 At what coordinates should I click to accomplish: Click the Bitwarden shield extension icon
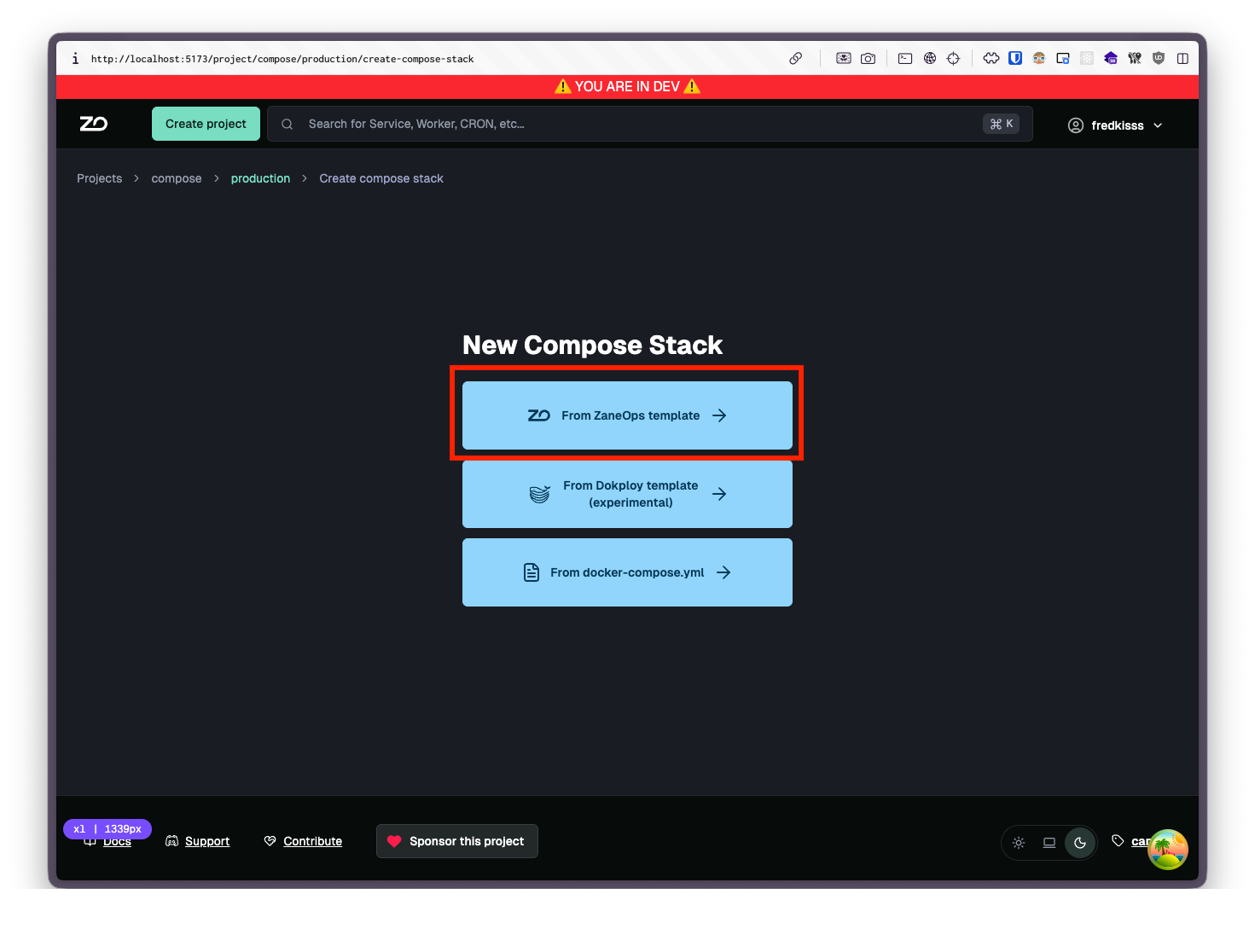click(x=1015, y=59)
